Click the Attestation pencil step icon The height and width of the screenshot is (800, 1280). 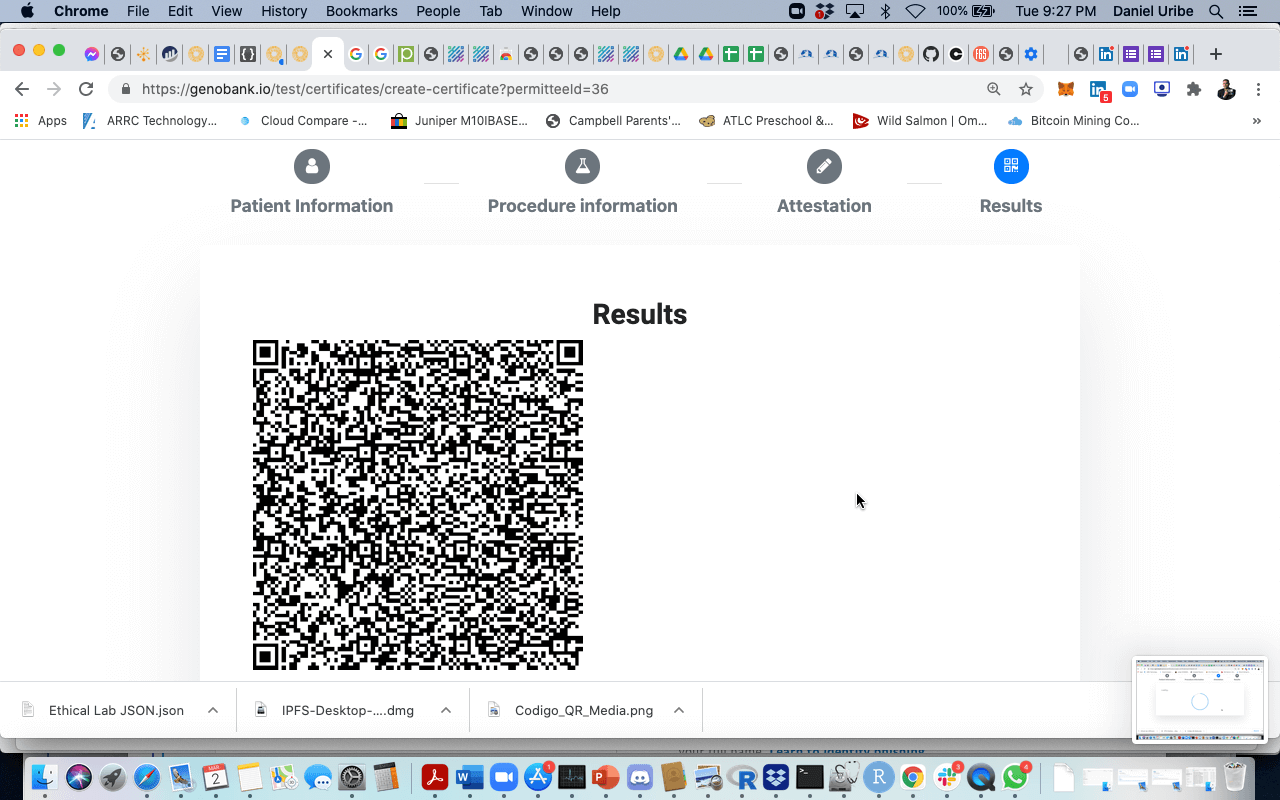[x=824, y=166]
